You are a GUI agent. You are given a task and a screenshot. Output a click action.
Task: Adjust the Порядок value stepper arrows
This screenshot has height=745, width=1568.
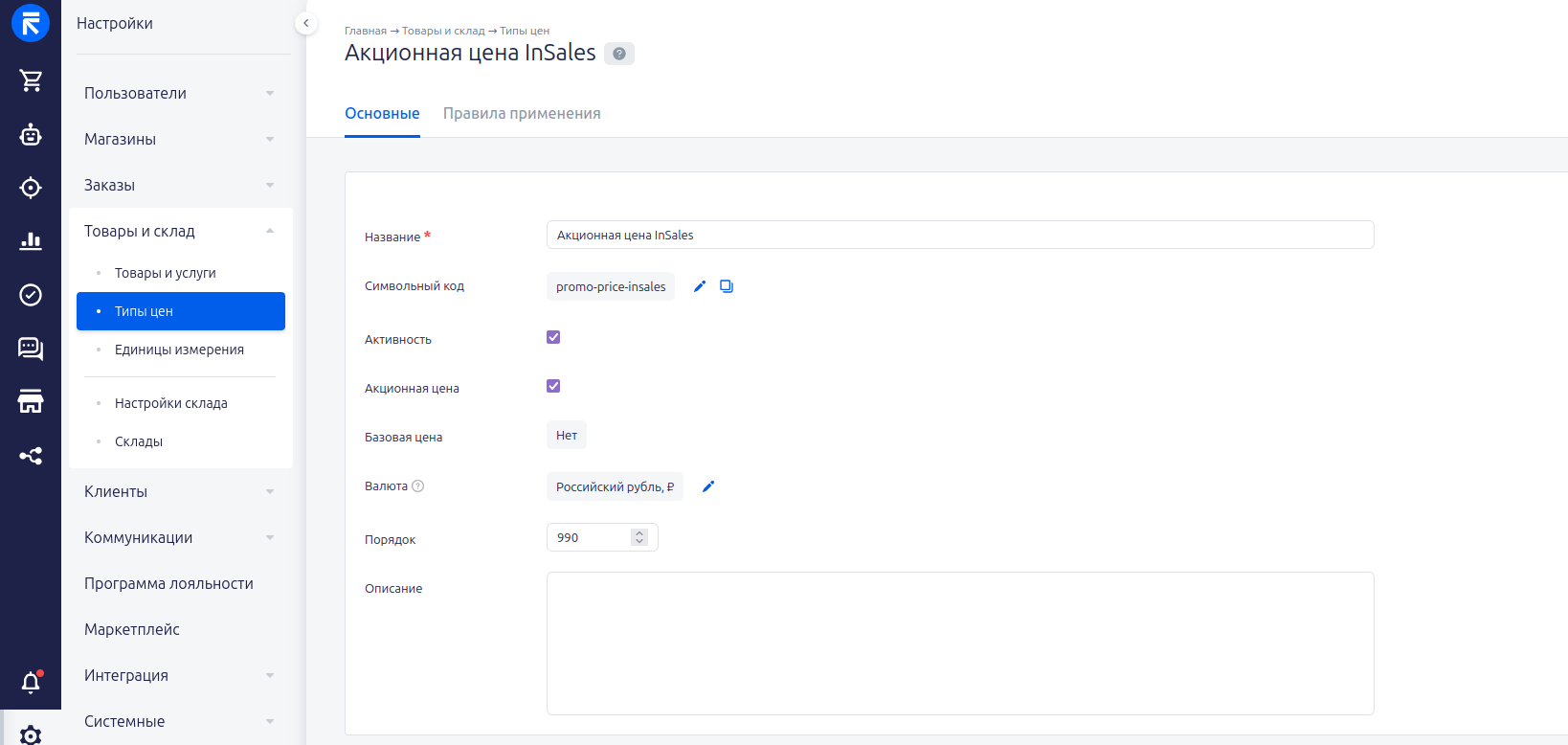pyautogui.click(x=639, y=537)
